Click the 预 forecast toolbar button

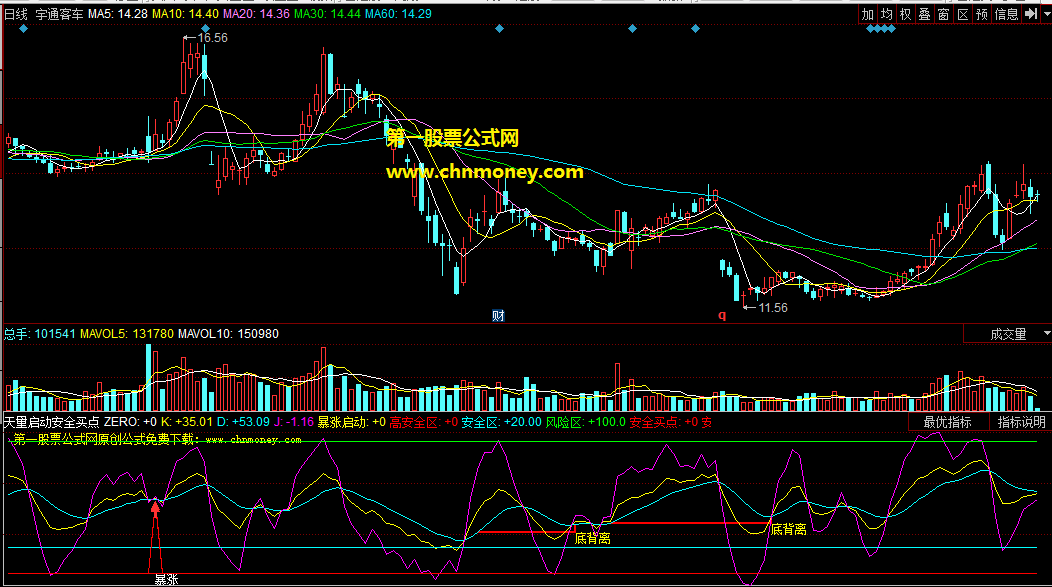[x=982, y=14]
